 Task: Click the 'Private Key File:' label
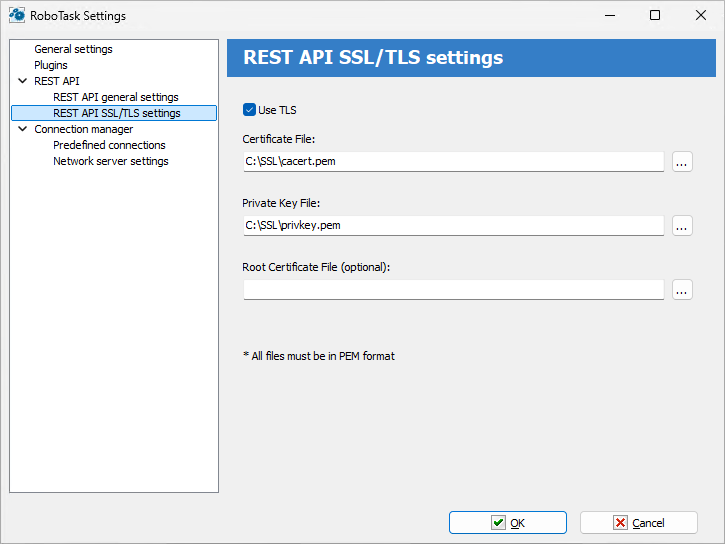point(281,203)
